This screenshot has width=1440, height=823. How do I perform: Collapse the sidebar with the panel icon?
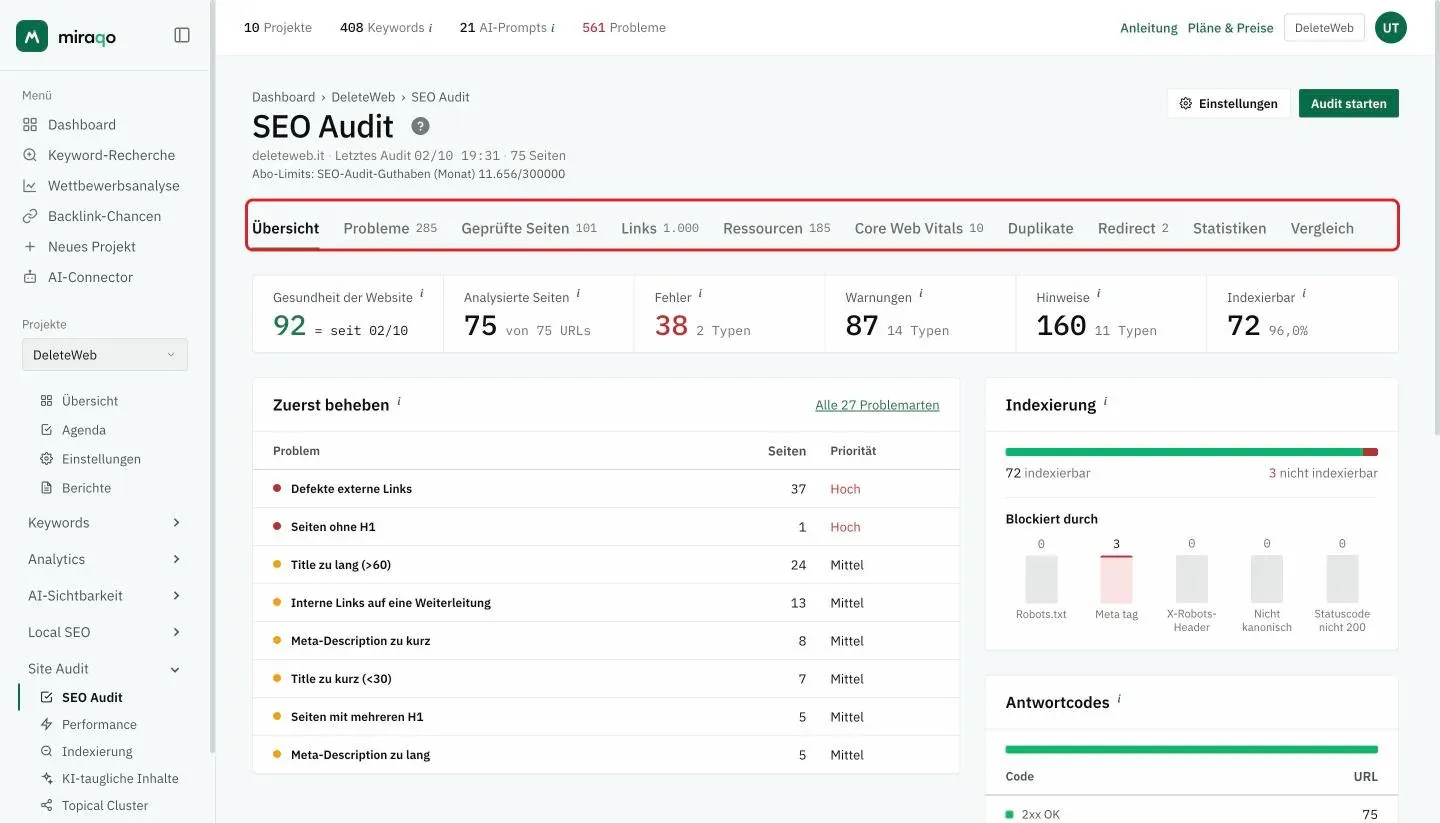[182, 36]
